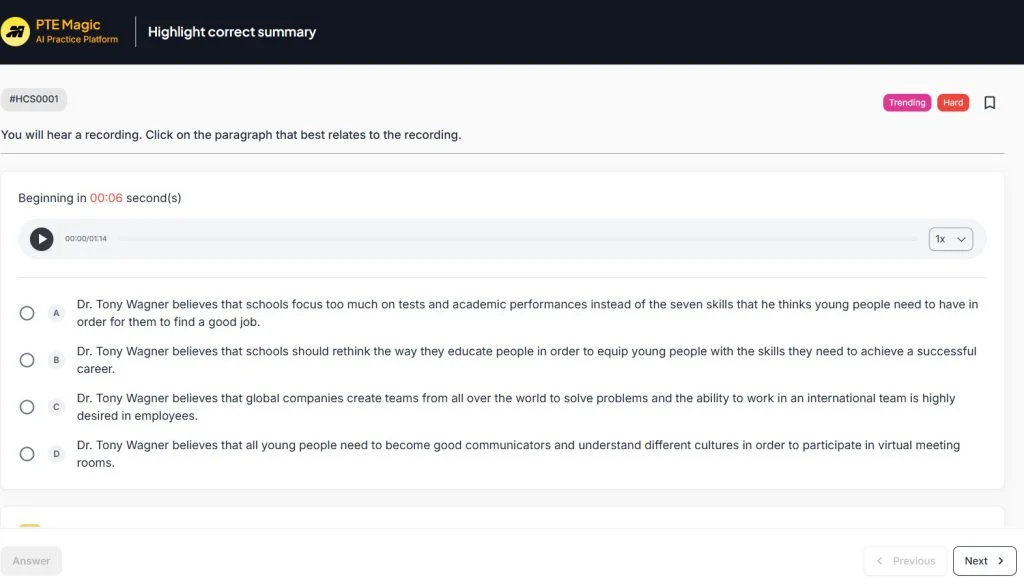Click the letter C option badge
Image resolution: width=1024 pixels, height=588 pixels.
(x=57, y=407)
